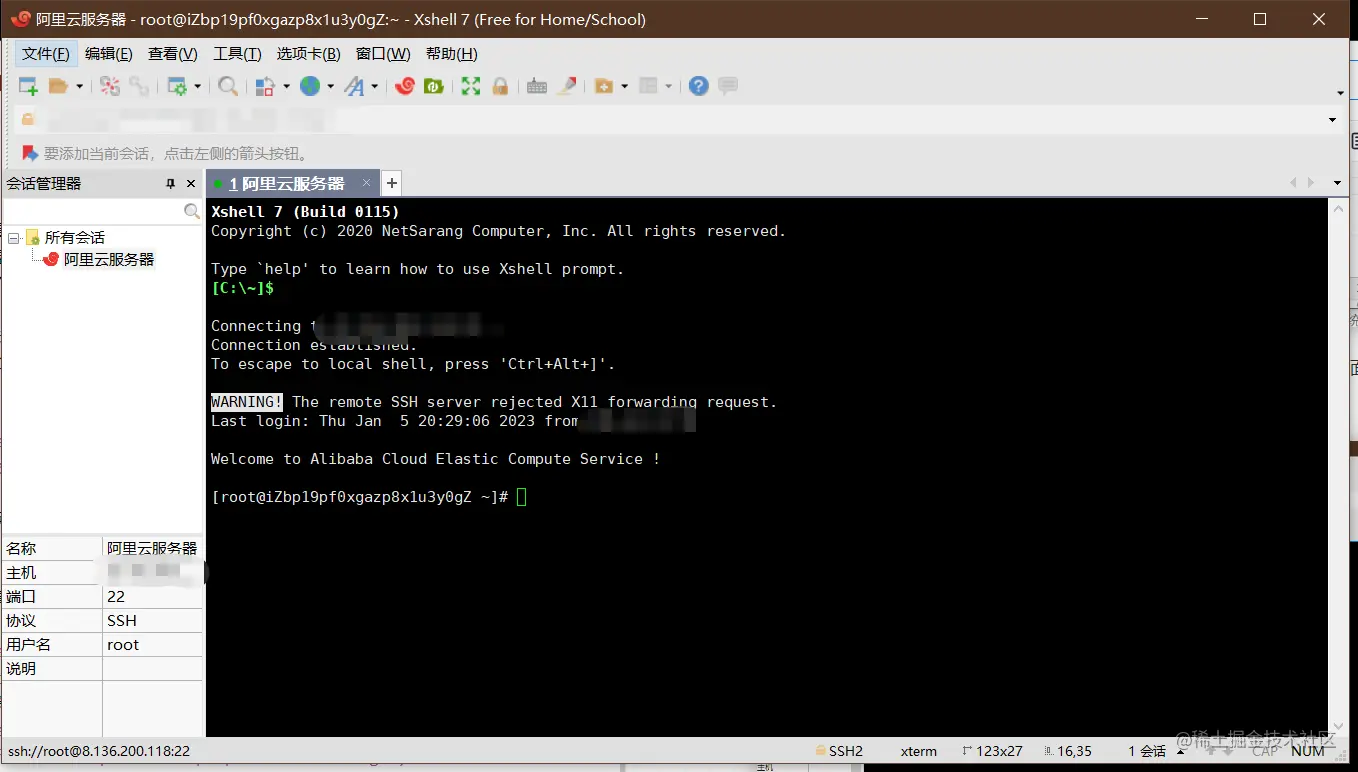
Task: Click the color scheme squares icon
Action: 265,86
